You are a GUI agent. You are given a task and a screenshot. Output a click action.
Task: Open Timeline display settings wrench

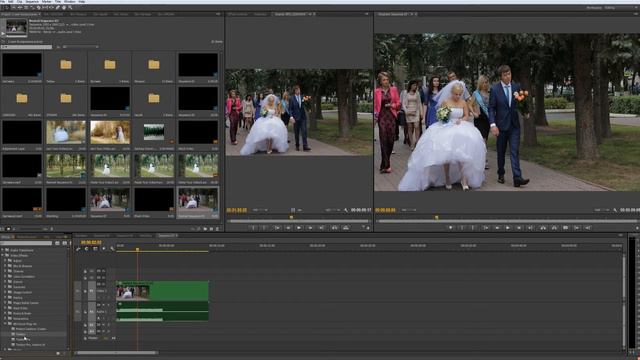[x=112, y=249]
